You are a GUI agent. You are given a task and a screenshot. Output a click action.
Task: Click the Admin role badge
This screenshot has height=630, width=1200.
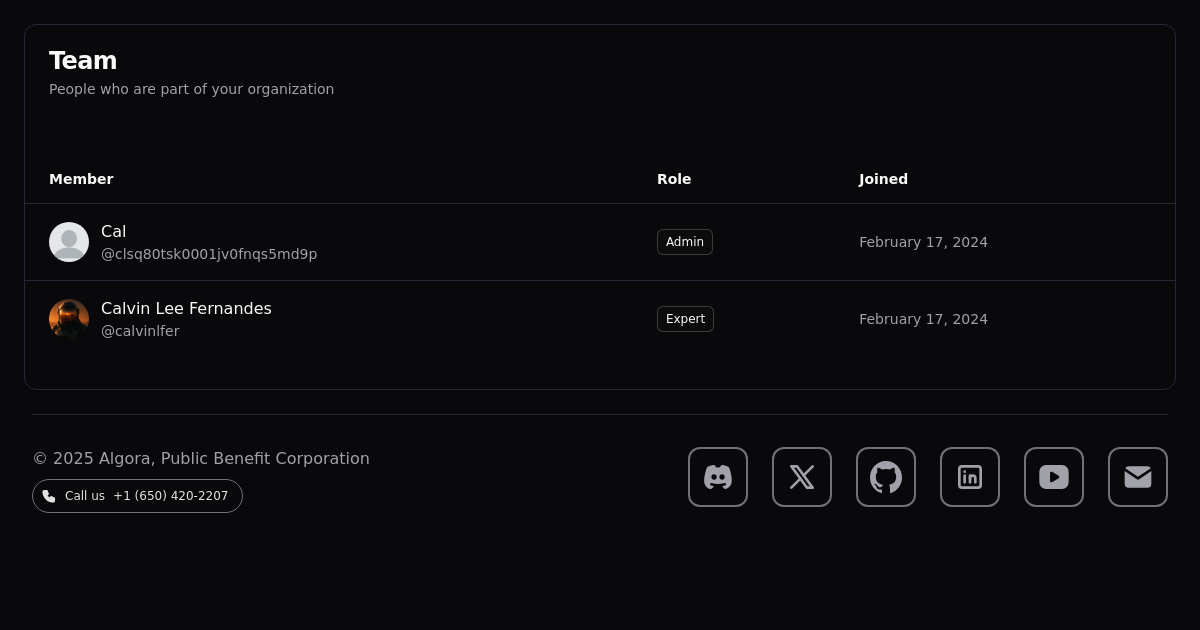tap(685, 242)
